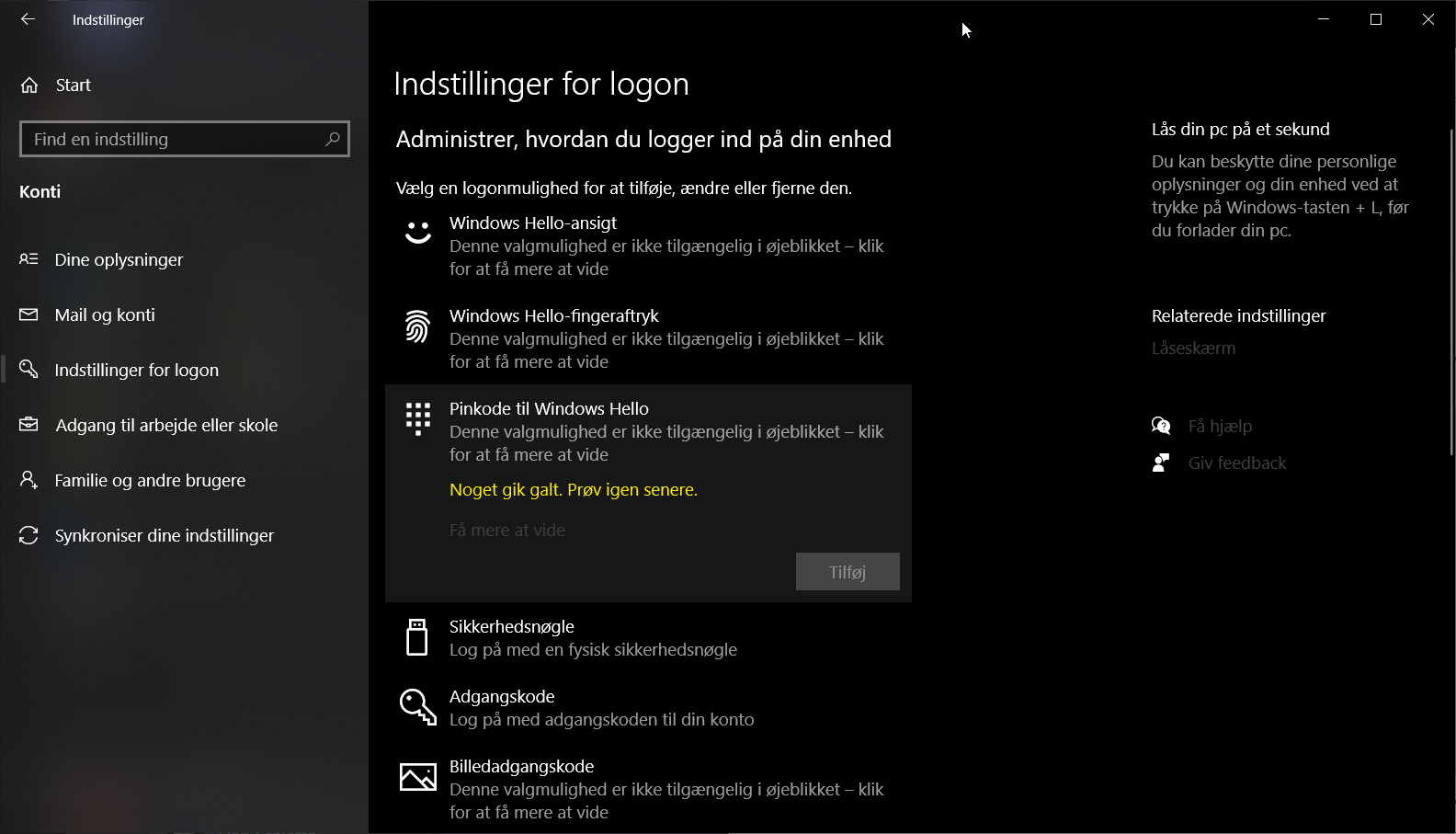
Task: Maximize the Indstillinger window
Action: [x=1376, y=19]
